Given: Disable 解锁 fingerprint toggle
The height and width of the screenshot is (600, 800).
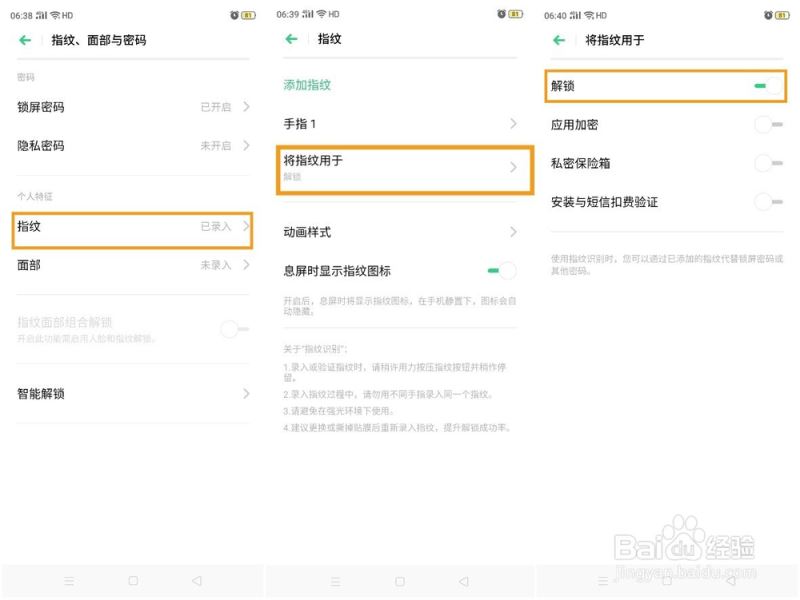Looking at the screenshot, I should pyautogui.click(x=768, y=86).
